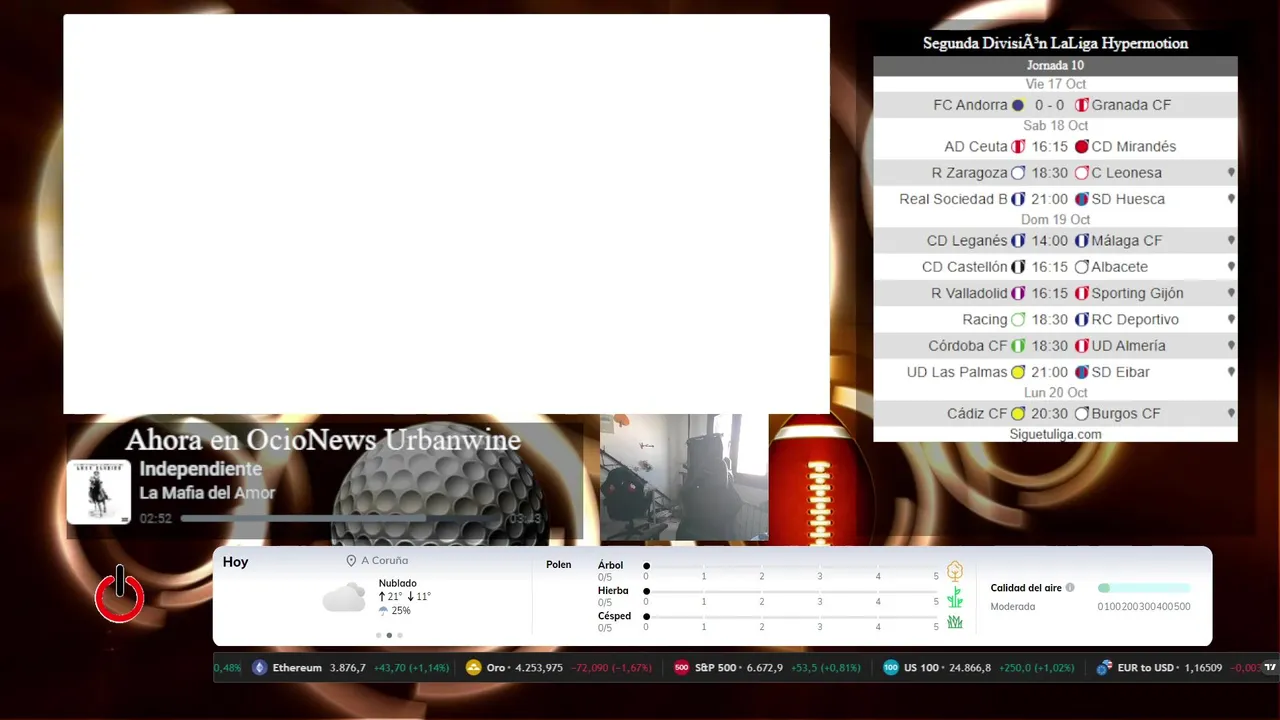This screenshot has height=720, width=1280.
Task: Click the red power button icon
Action: (x=120, y=594)
